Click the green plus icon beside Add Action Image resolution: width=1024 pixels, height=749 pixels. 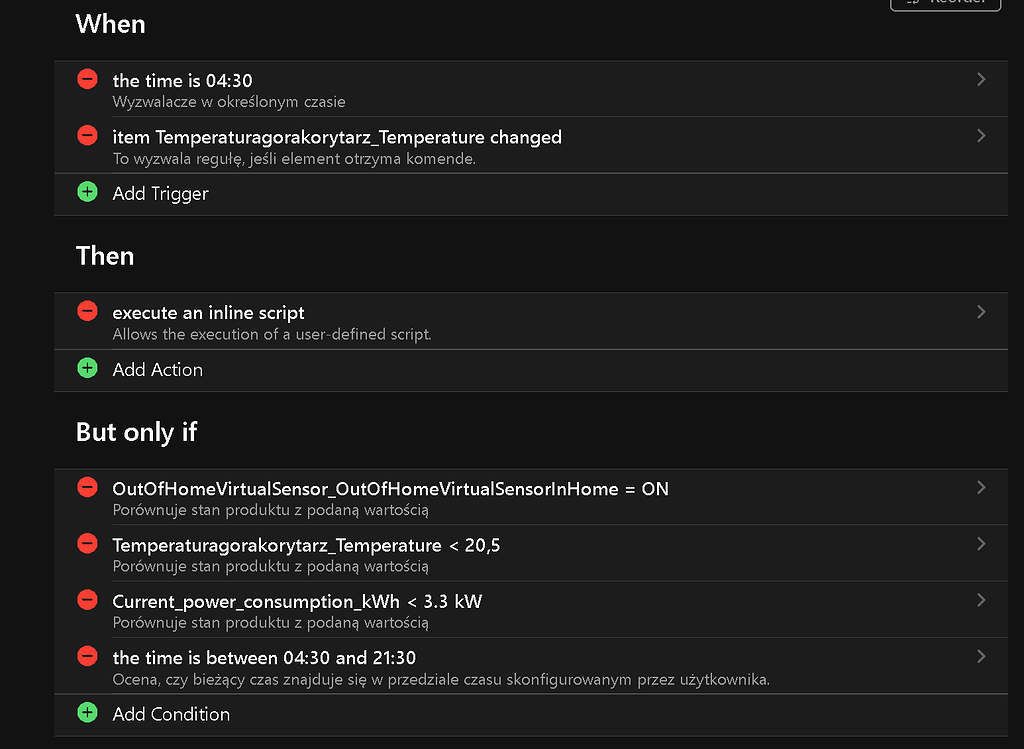87,369
